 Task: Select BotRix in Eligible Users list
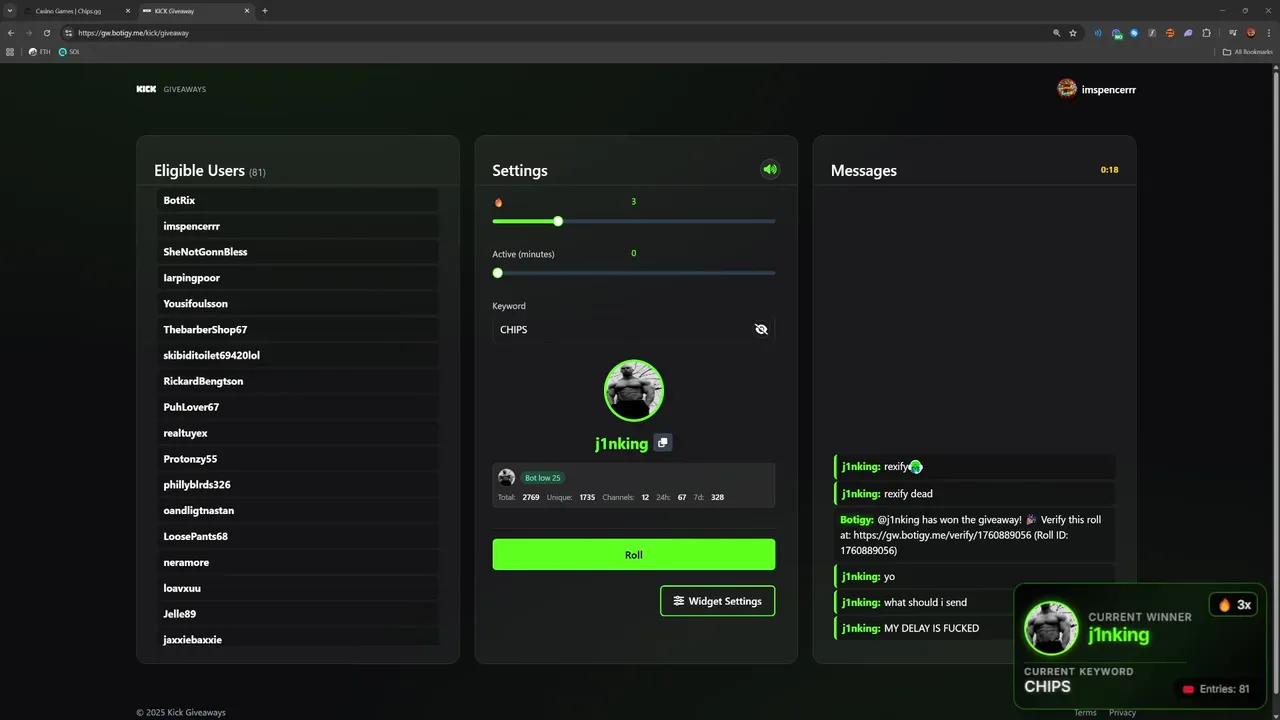(297, 200)
